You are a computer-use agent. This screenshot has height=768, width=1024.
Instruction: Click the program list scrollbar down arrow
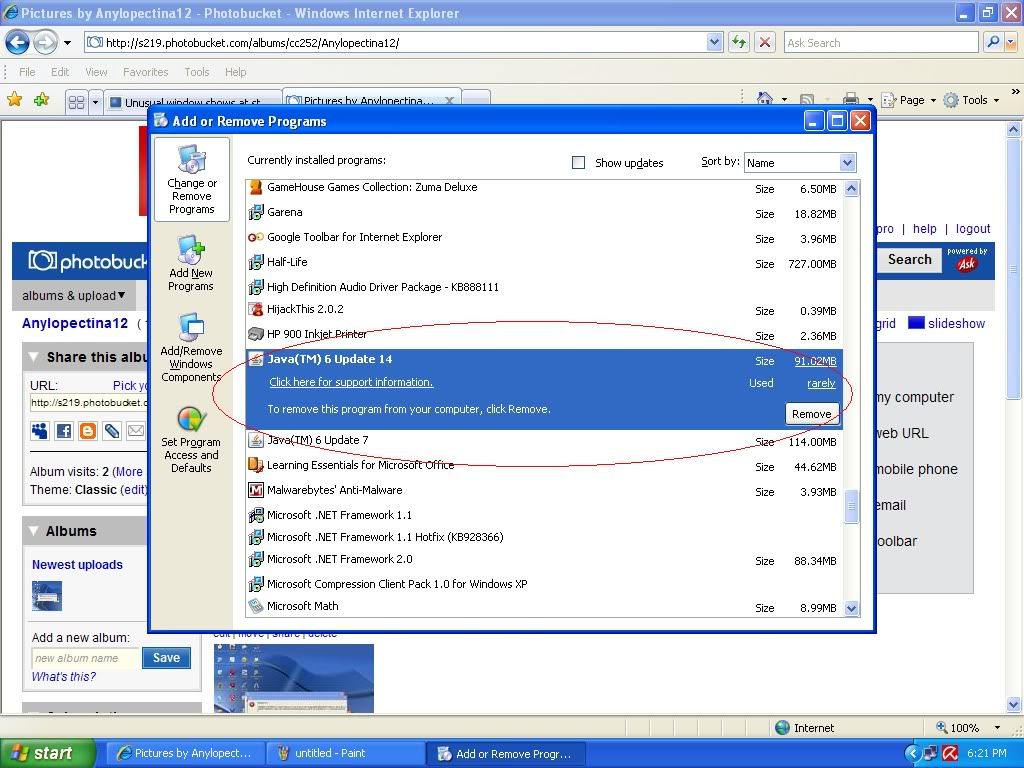(x=852, y=607)
